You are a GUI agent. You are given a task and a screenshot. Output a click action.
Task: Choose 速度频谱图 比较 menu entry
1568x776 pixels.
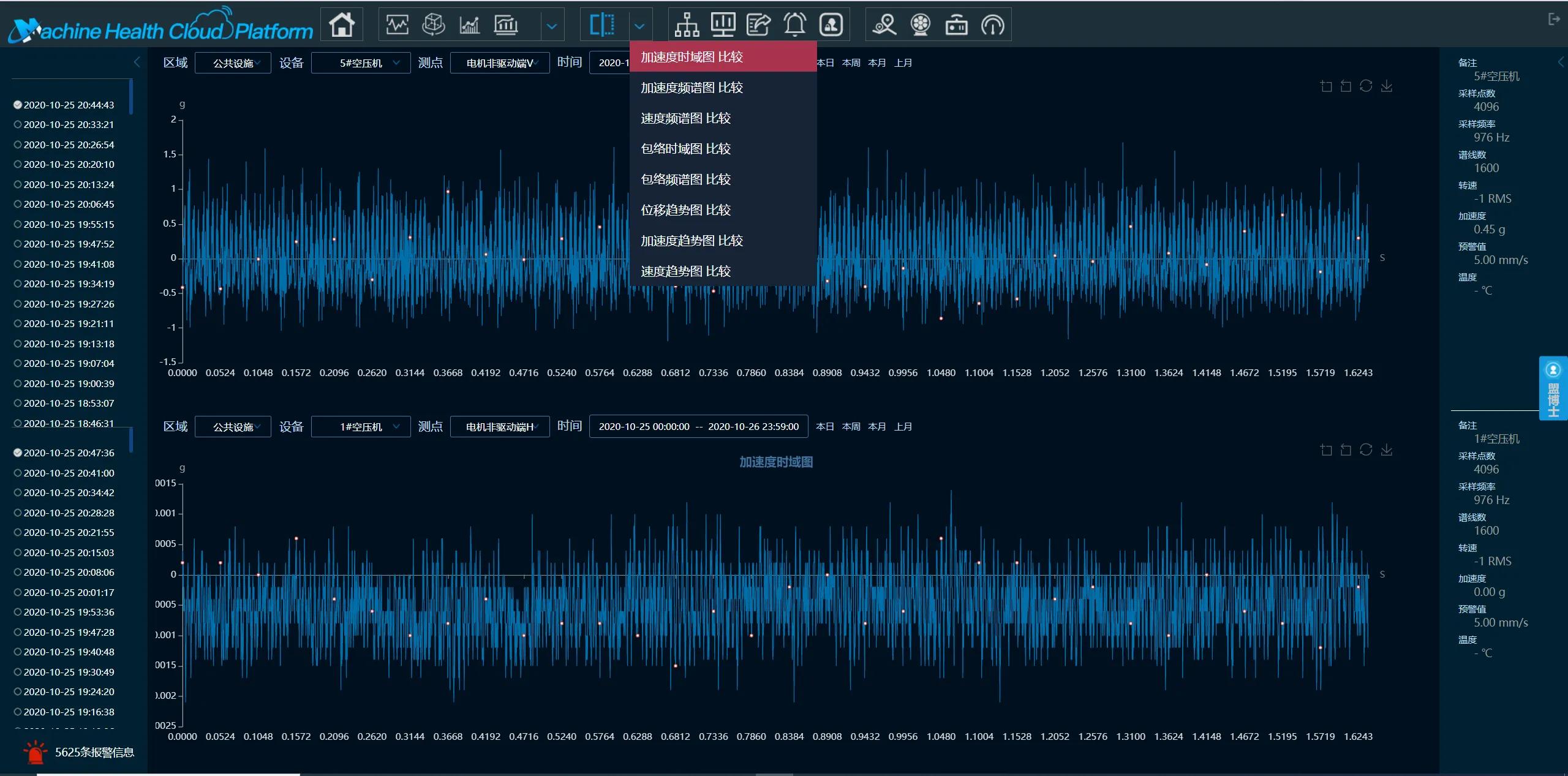tap(723, 118)
